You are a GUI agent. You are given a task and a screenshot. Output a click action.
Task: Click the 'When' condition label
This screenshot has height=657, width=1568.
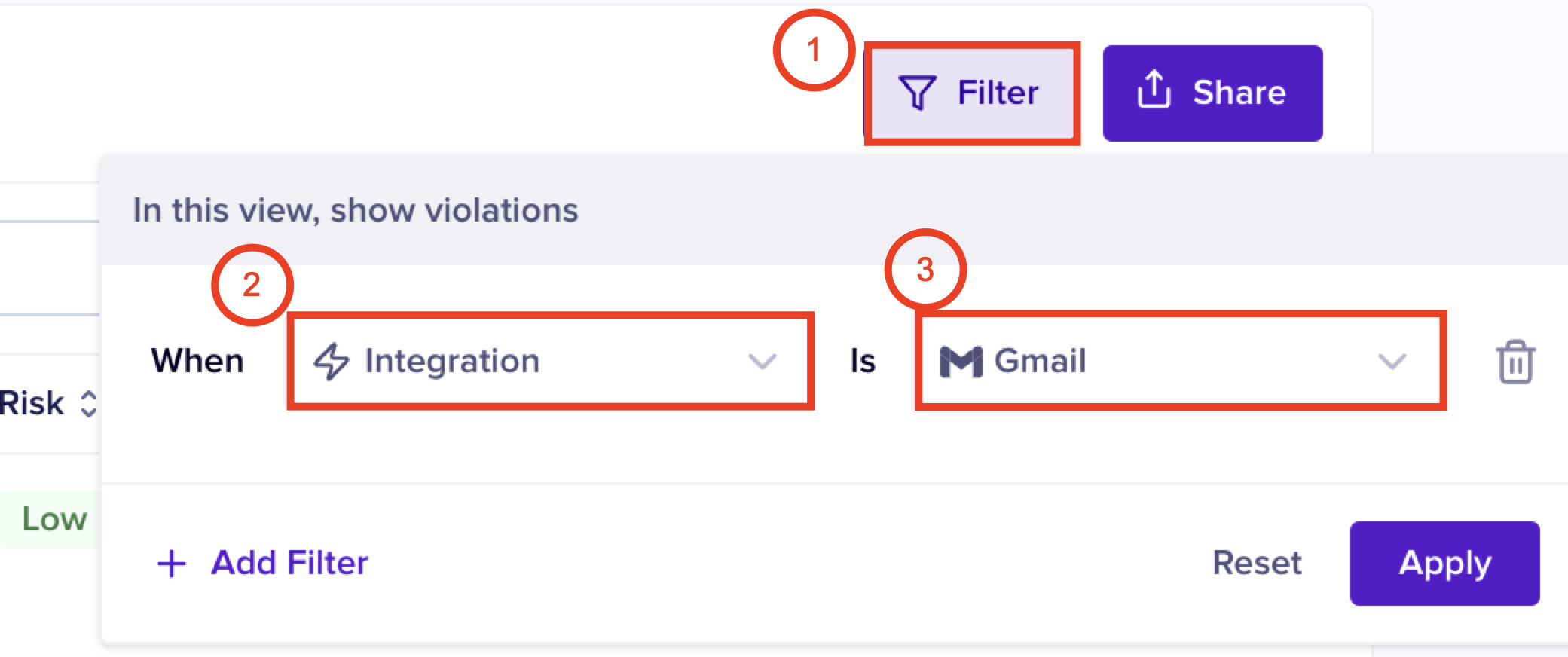pyautogui.click(x=197, y=361)
